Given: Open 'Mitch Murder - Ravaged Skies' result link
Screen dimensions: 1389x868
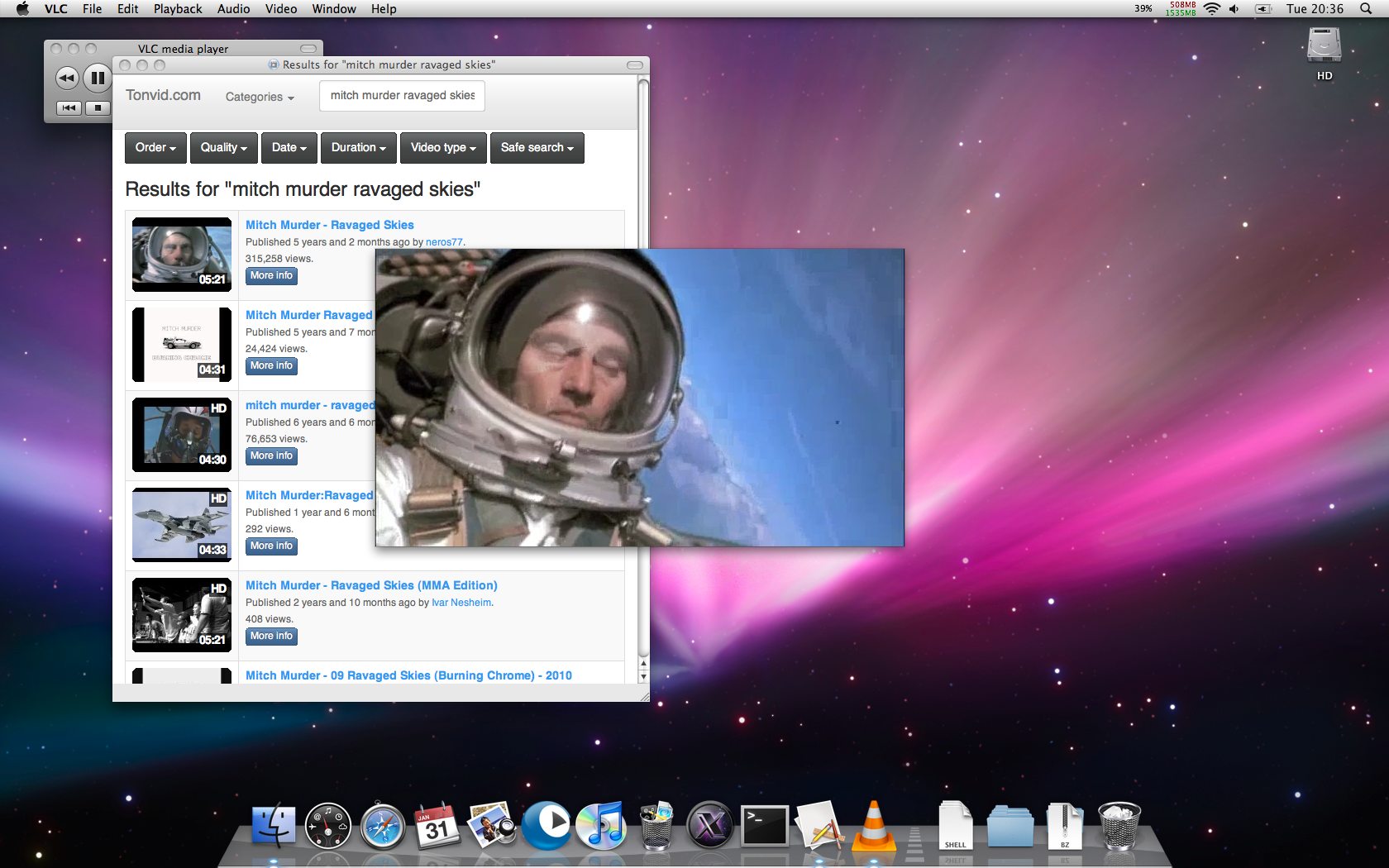Looking at the screenshot, I should [330, 225].
